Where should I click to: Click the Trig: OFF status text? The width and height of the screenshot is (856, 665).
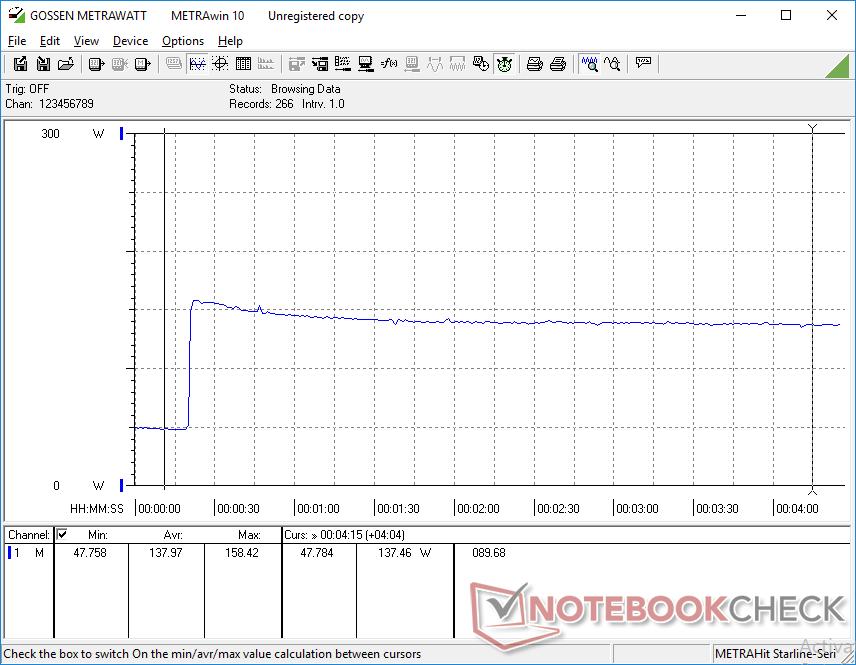[x=27, y=88]
